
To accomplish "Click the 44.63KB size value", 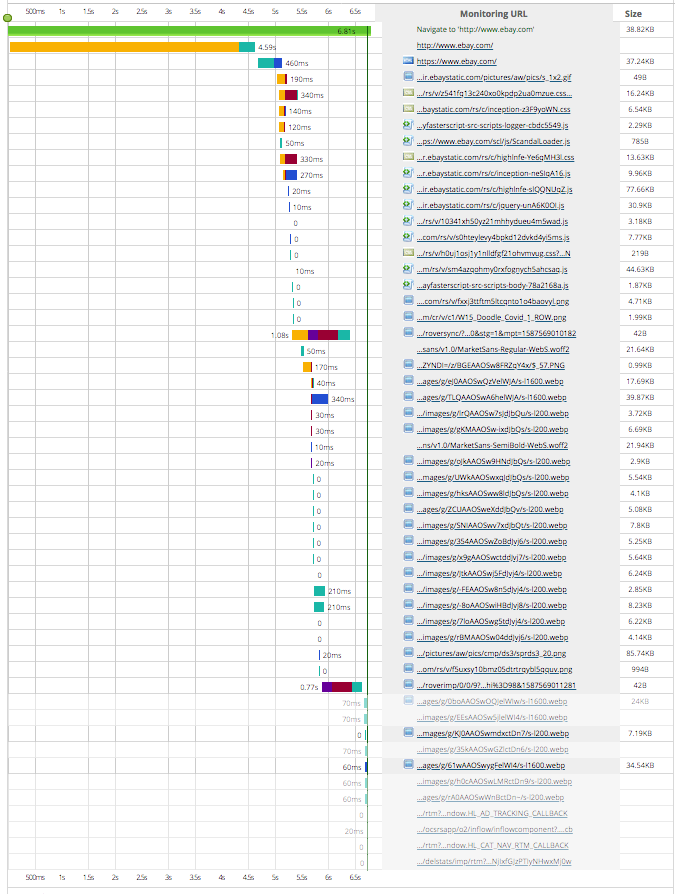I will 640,269.
